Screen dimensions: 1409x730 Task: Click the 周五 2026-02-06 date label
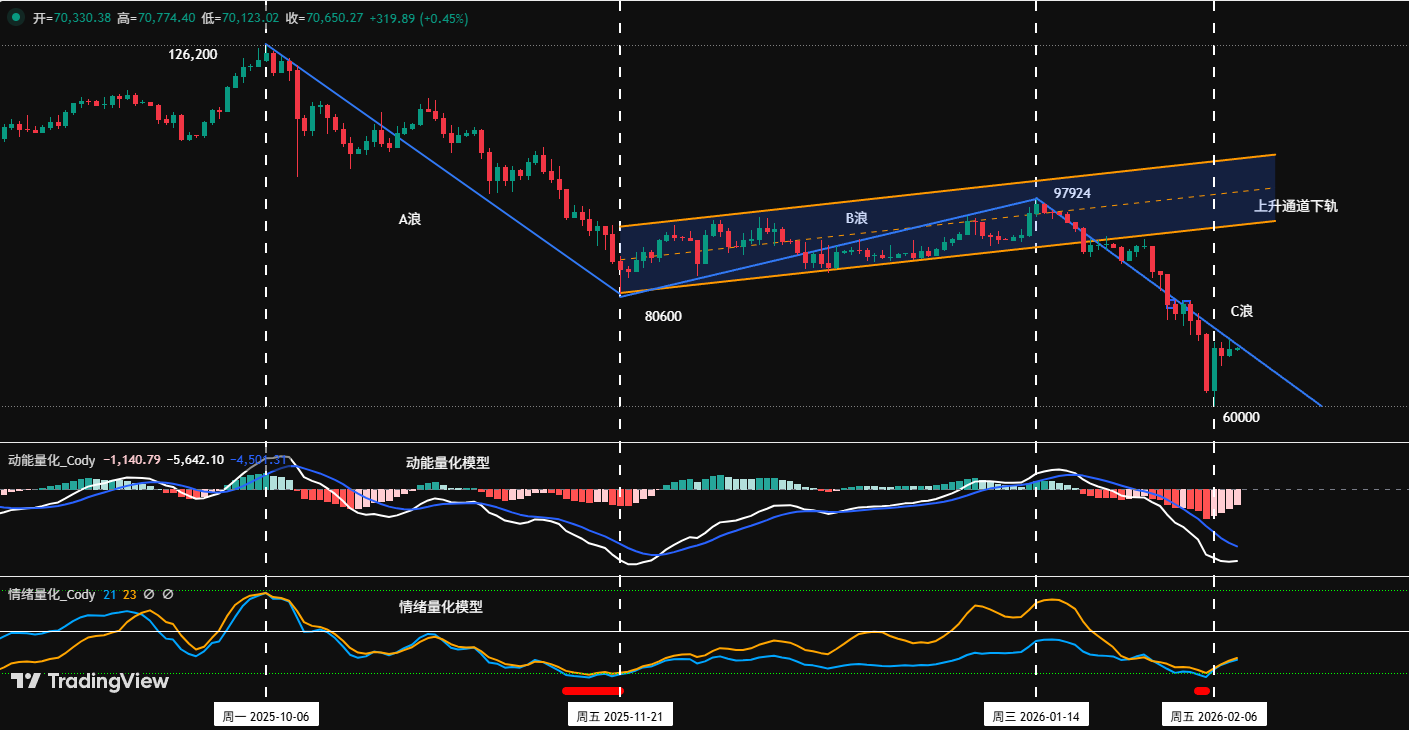point(1213,716)
